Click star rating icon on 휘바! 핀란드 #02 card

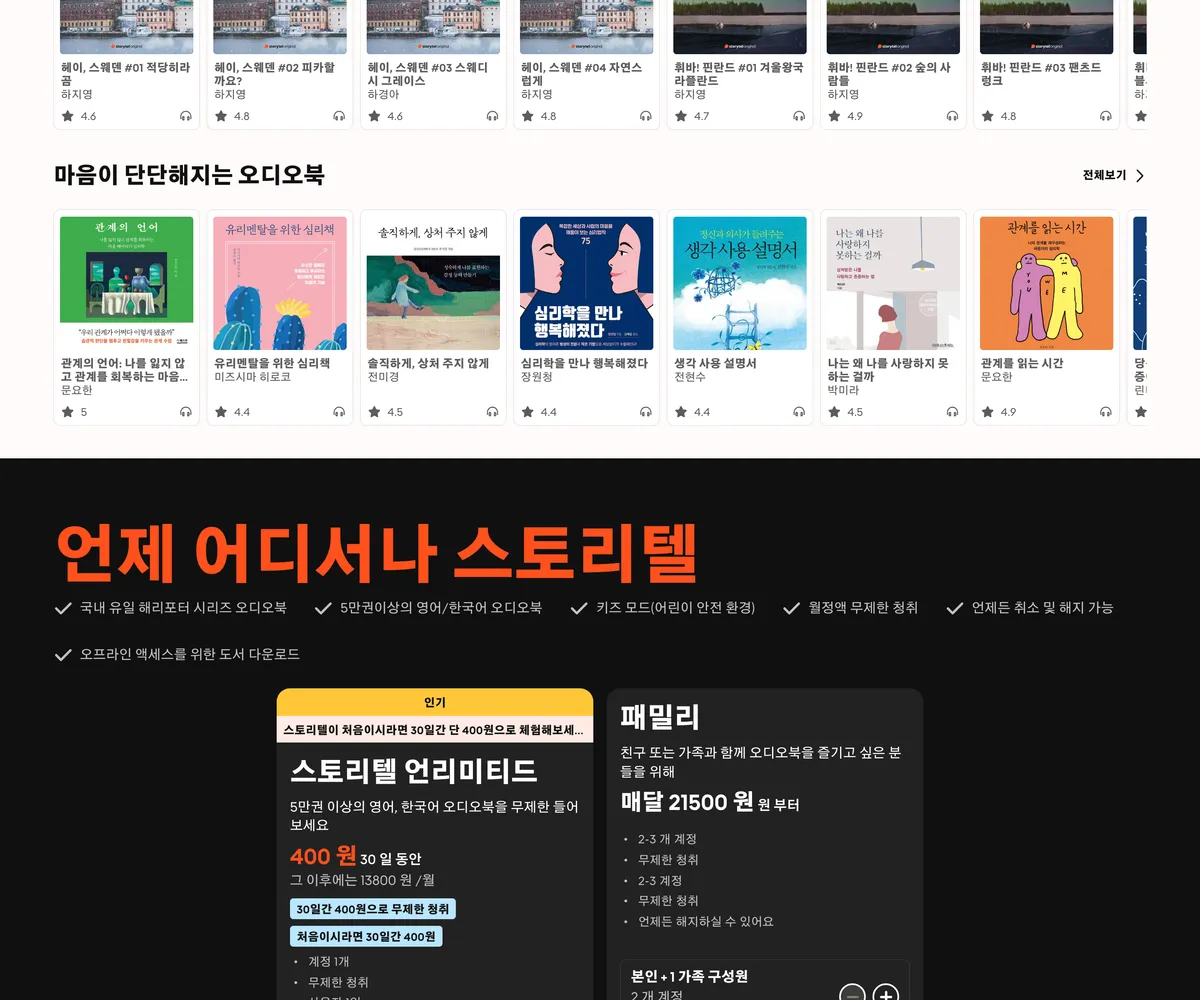coord(835,116)
